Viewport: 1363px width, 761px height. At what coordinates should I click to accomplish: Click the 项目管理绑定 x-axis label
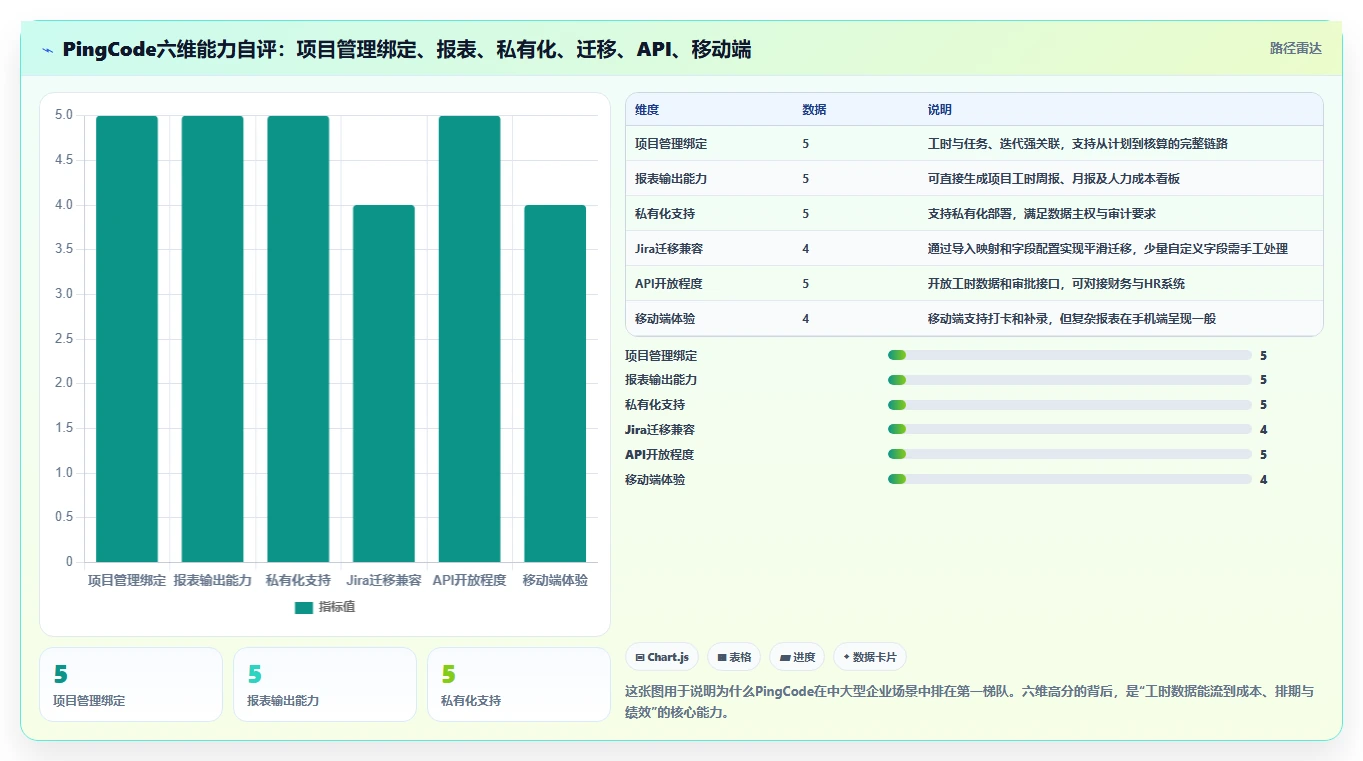(127, 580)
